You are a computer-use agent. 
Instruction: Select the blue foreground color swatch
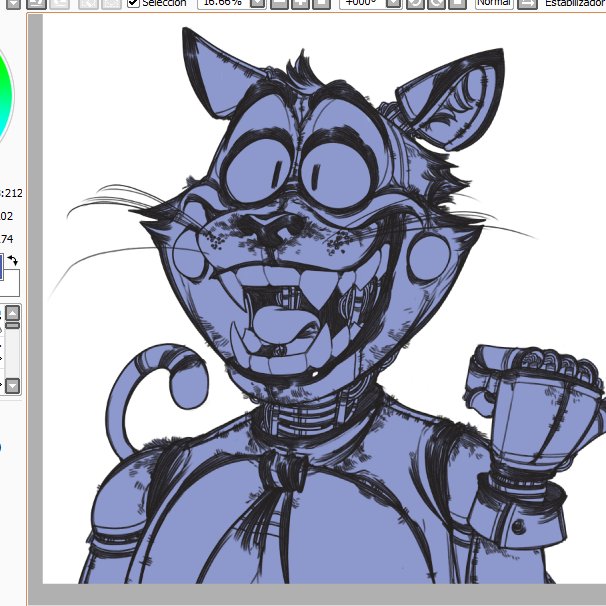(x=2, y=267)
